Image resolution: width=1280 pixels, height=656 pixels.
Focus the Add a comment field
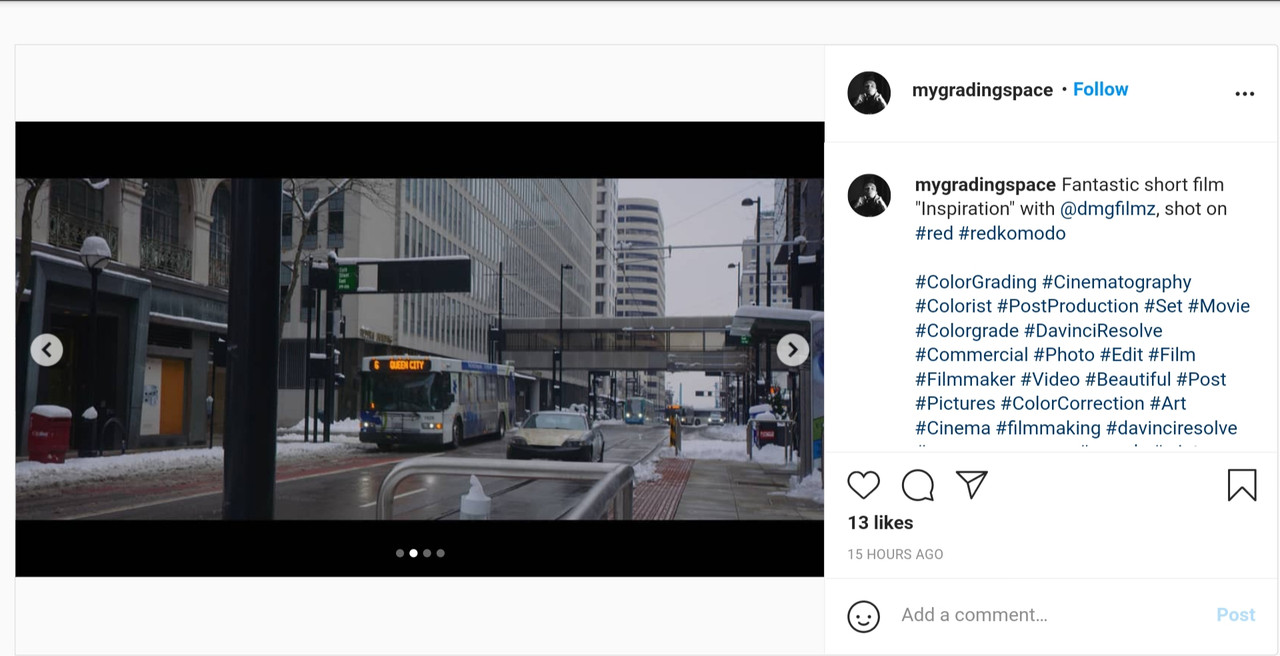click(x=1050, y=615)
